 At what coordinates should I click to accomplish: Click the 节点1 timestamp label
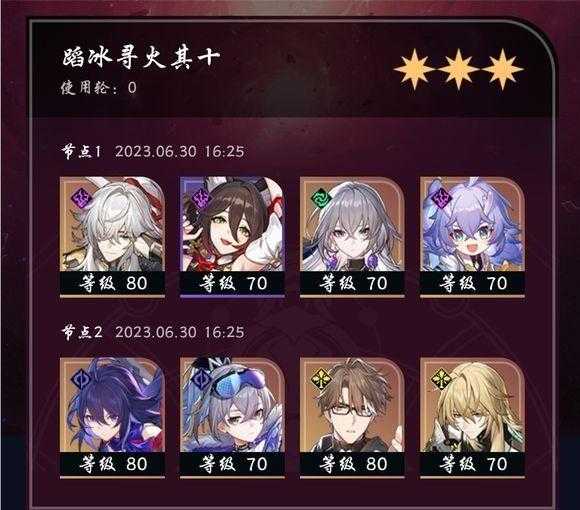(x=179, y=152)
